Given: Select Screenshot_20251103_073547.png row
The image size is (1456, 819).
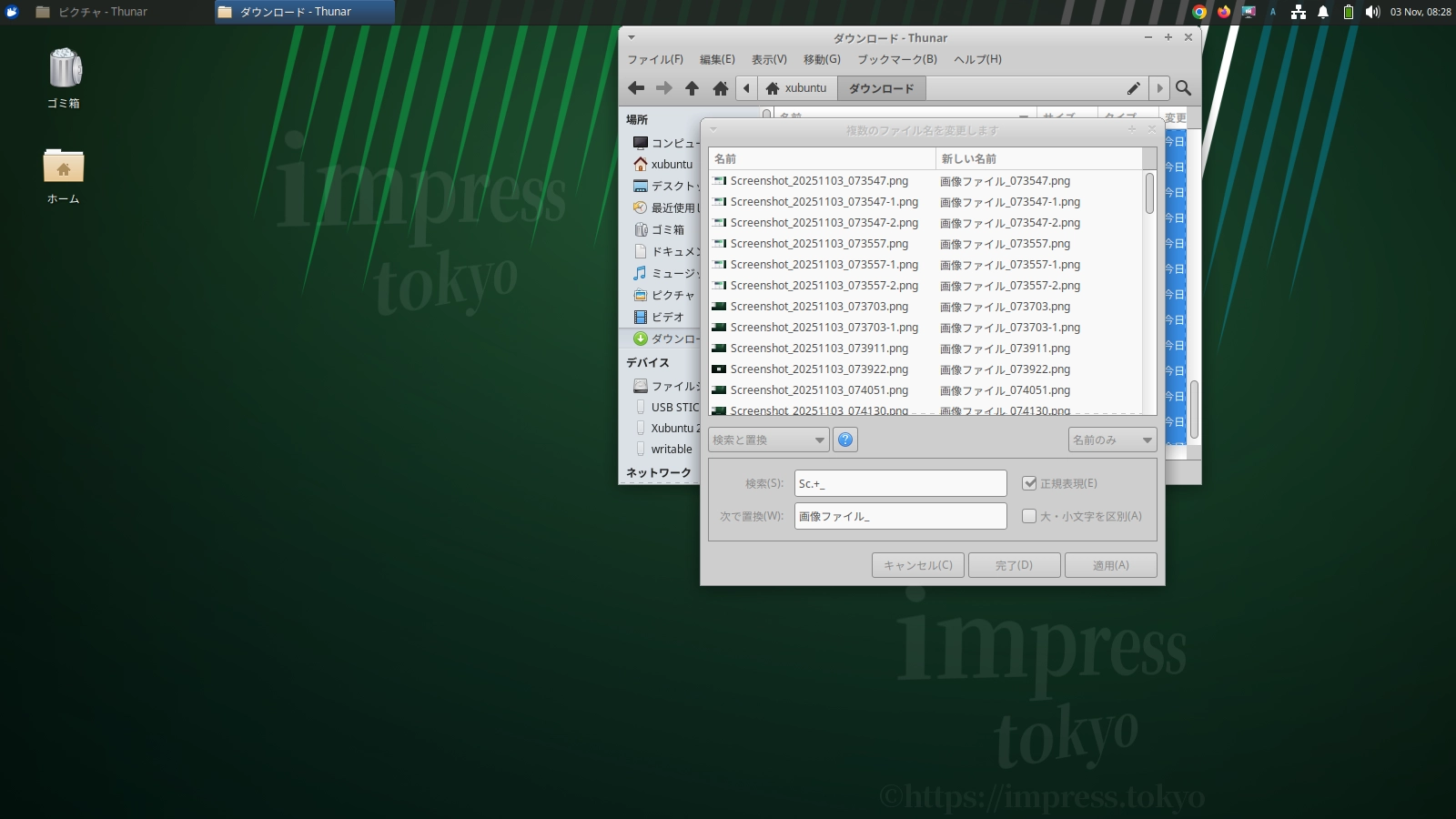Looking at the screenshot, I should pos(925,181).
